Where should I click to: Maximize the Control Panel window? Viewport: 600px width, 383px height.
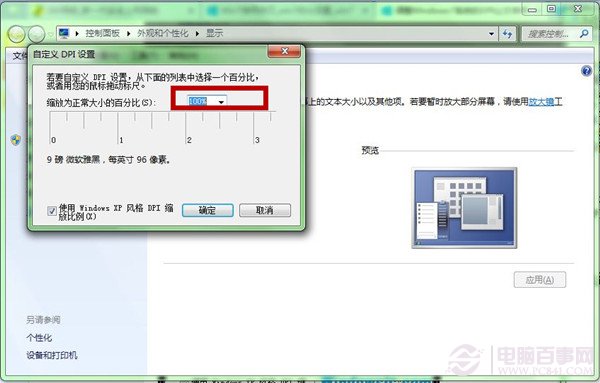(x=551, y=8)
